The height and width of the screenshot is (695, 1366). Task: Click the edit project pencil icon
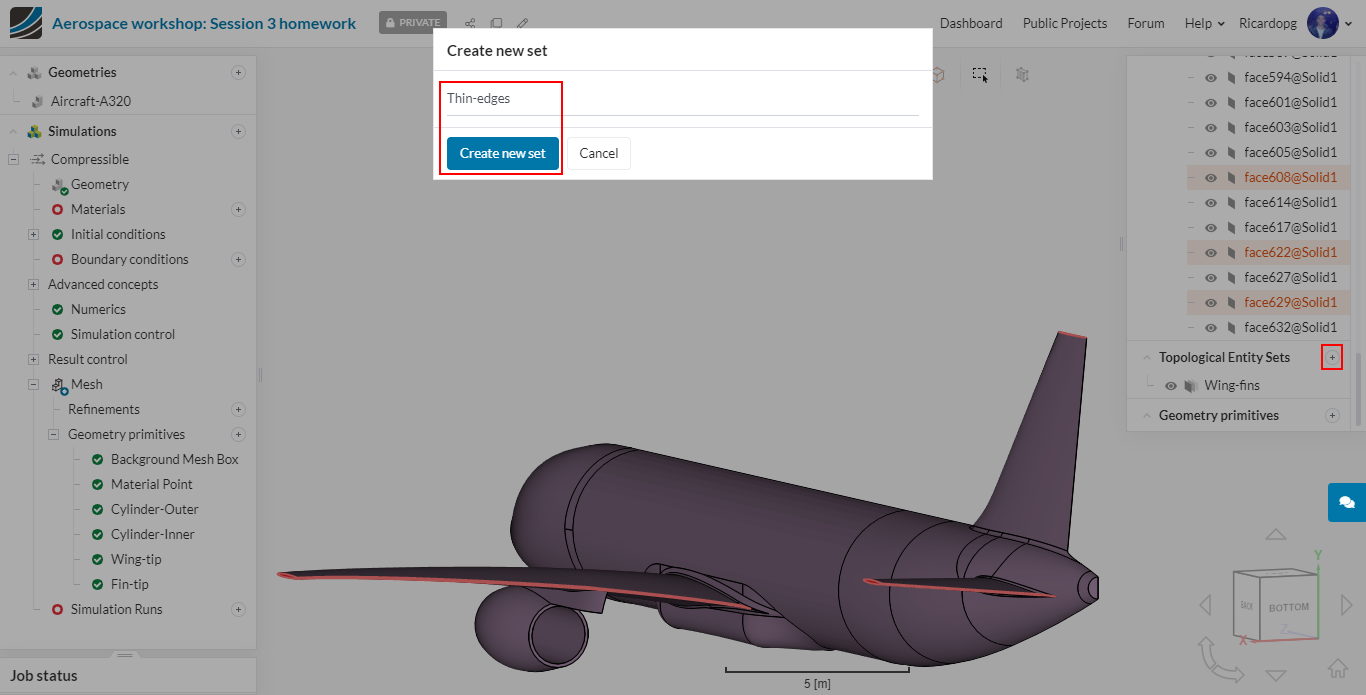point(522,23)
